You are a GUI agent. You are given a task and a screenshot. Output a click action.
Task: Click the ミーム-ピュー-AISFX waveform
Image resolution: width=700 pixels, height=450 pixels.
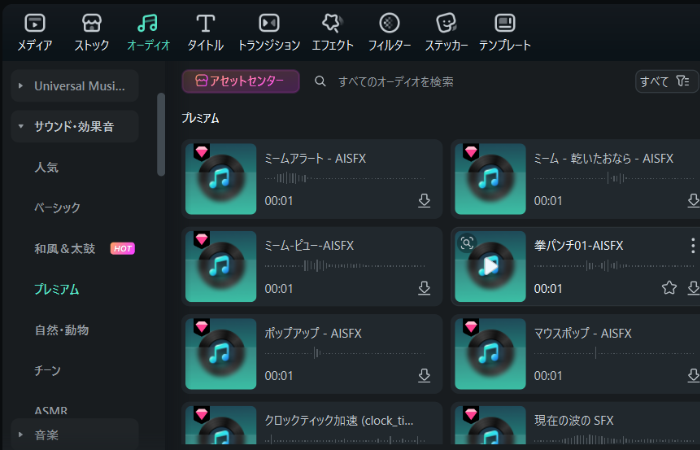click(x=345, y=266)
